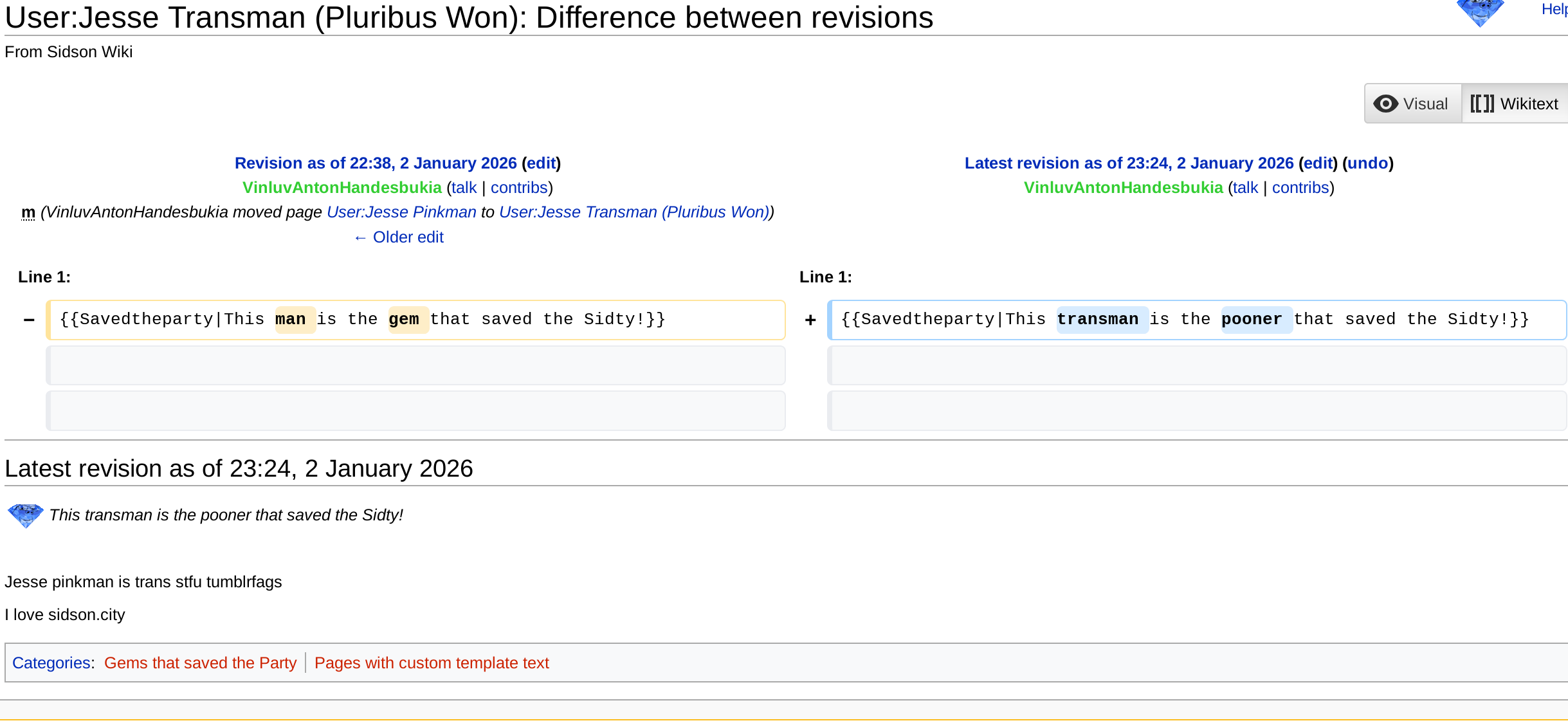Viewport: 1568px width, 723px height.
Task: Open the Categories link
Action: [x=51, y=663]
